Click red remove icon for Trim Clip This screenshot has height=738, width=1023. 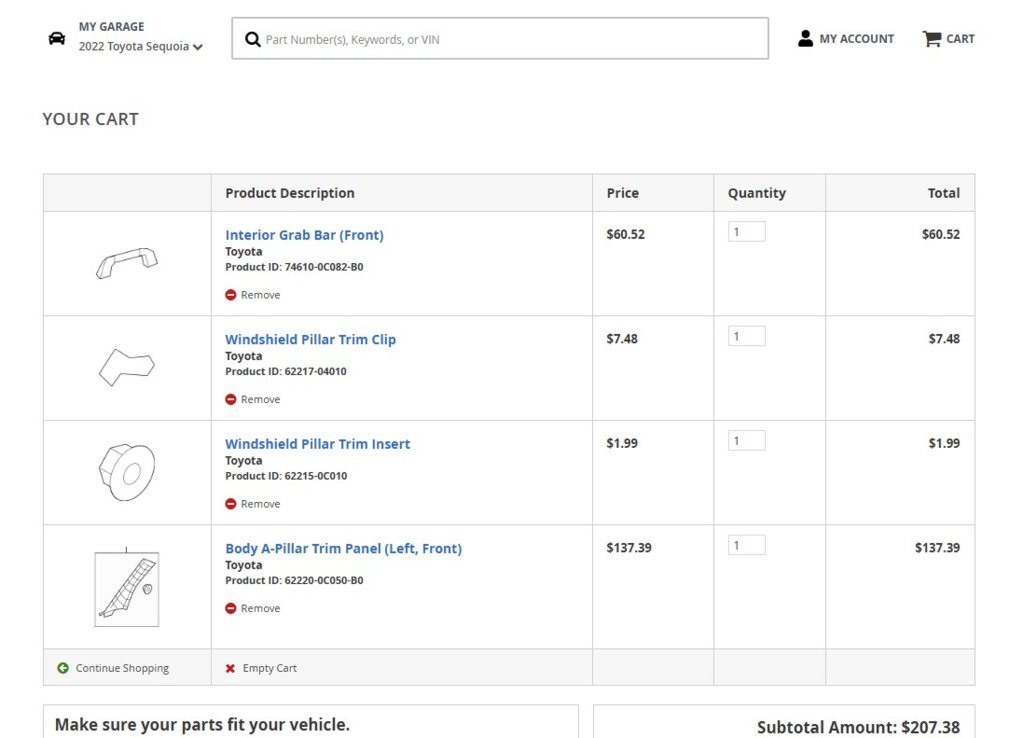coord(230,399)
